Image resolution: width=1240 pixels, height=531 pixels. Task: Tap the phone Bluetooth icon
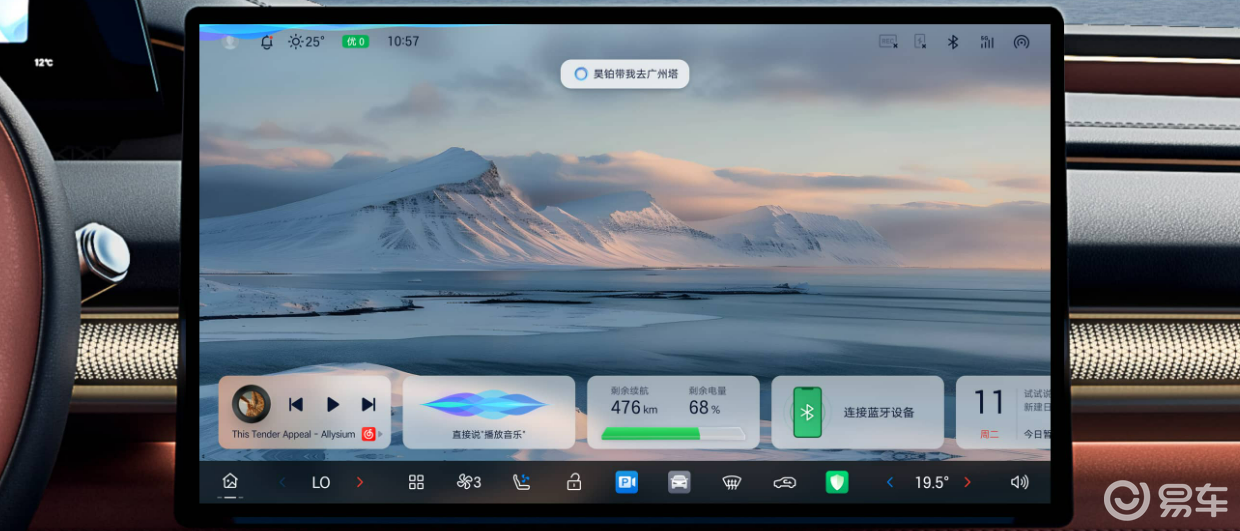point(807,412)
